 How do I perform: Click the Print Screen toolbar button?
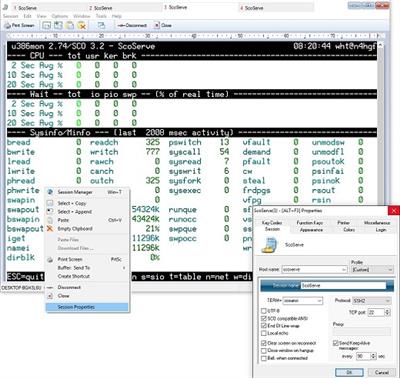tap(19, 25)
